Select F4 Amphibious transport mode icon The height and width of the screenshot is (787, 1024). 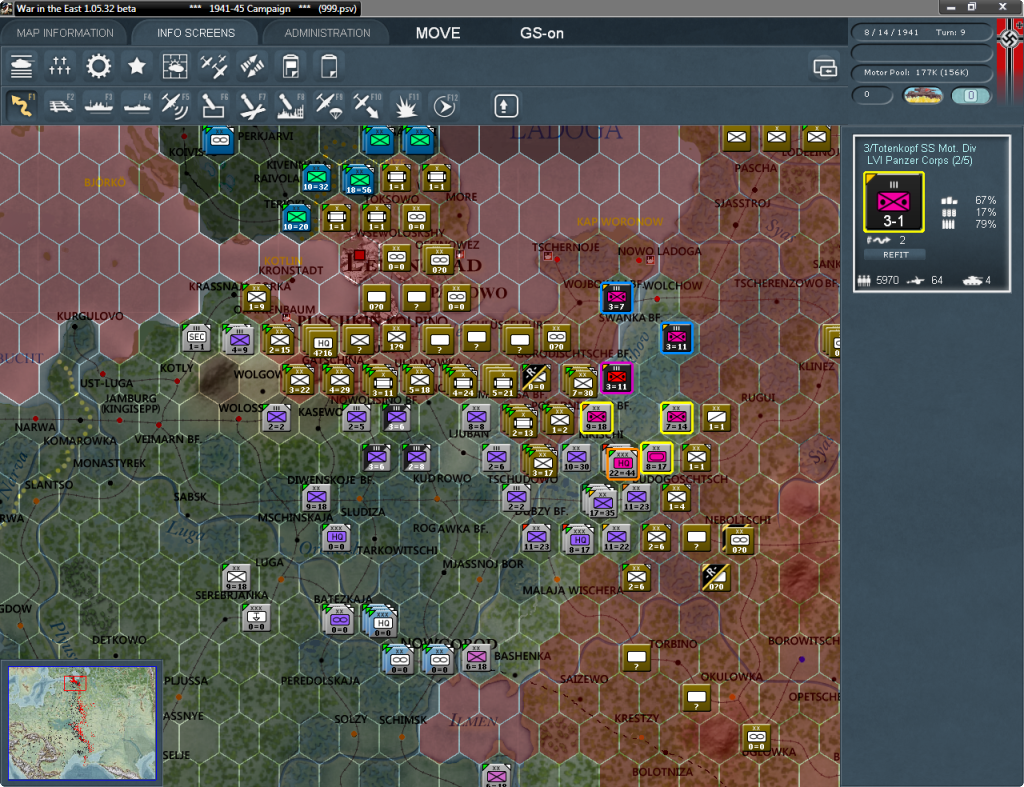click(137, 106)
